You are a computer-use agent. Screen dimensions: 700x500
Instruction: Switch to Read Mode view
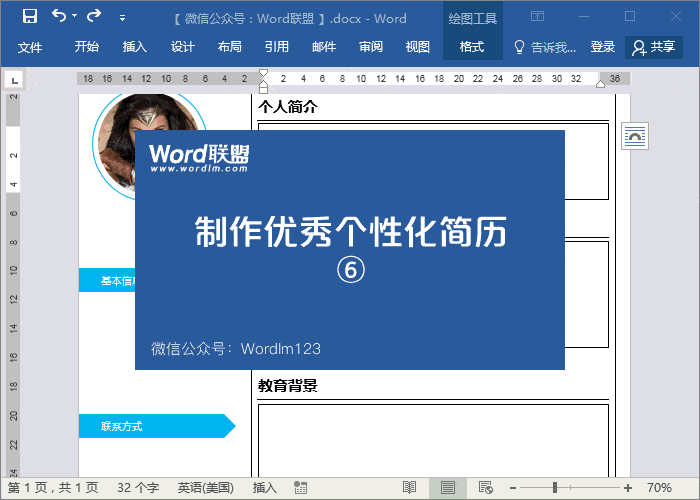(x=409, y=488)
